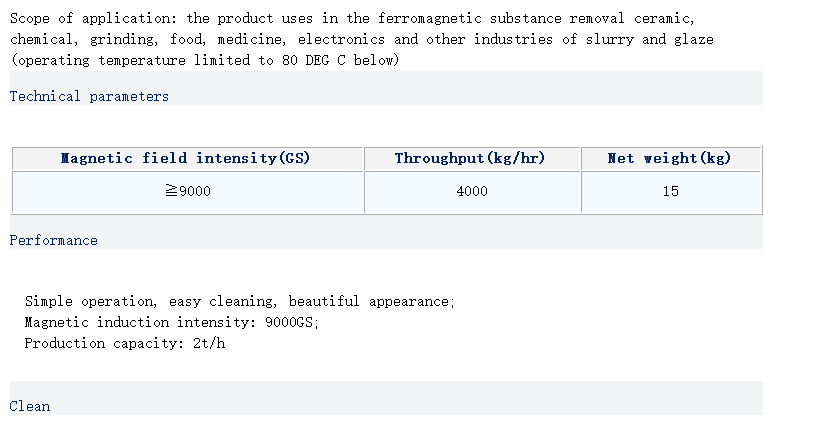This screenshot has width=833, height=435.
Task: Click the '9000GS;' value in Performance
Action: 292,322
